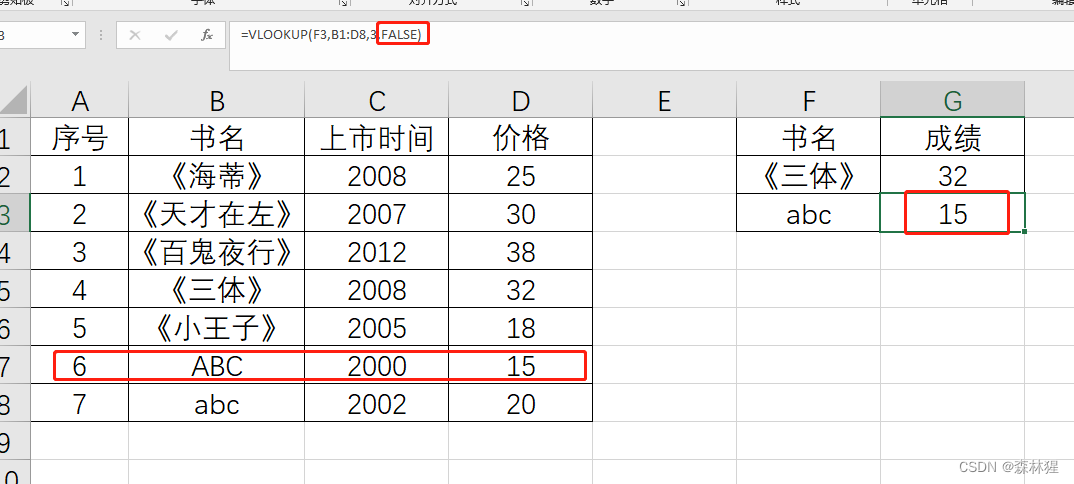Select the lowercase abc cell in column B
Screen dimensions: 1074x484
[216, 403]
